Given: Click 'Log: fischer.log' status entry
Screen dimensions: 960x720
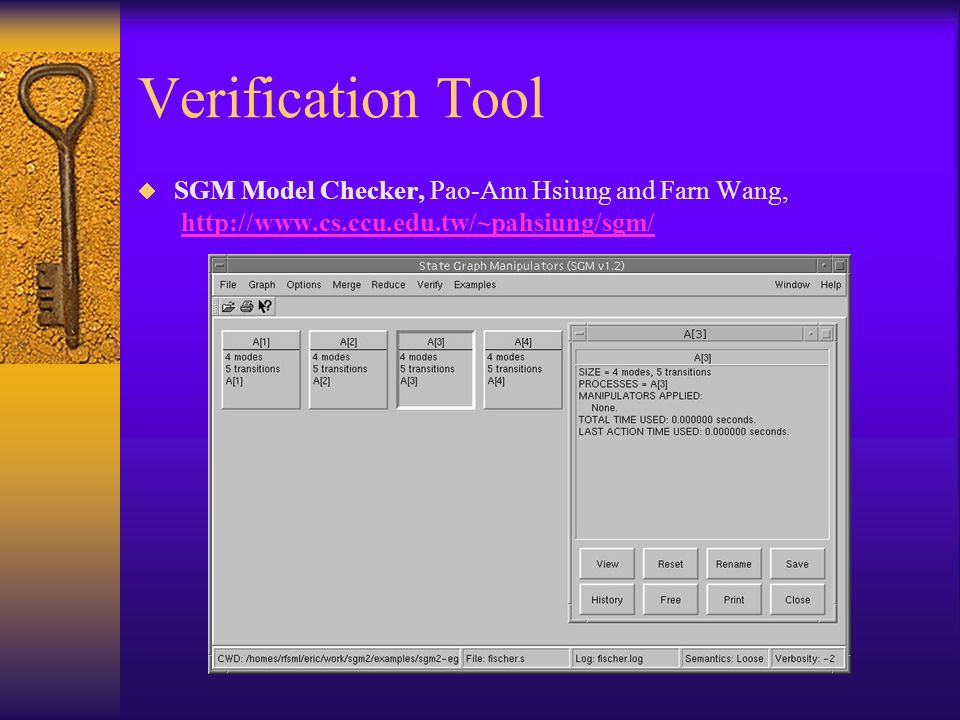Looking at the screenshot, I should pyautogui.click(x=625, y=659).
